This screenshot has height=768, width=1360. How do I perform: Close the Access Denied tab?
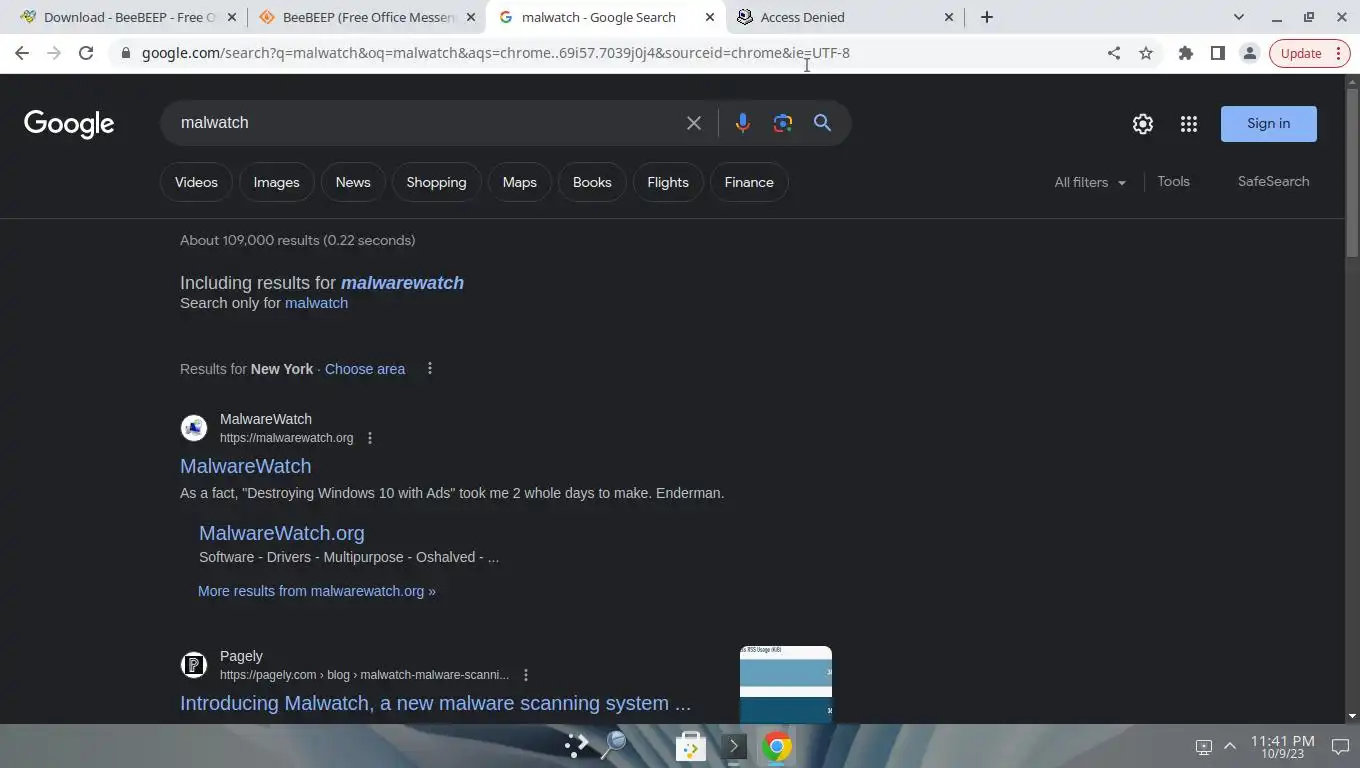pos(949,17)
